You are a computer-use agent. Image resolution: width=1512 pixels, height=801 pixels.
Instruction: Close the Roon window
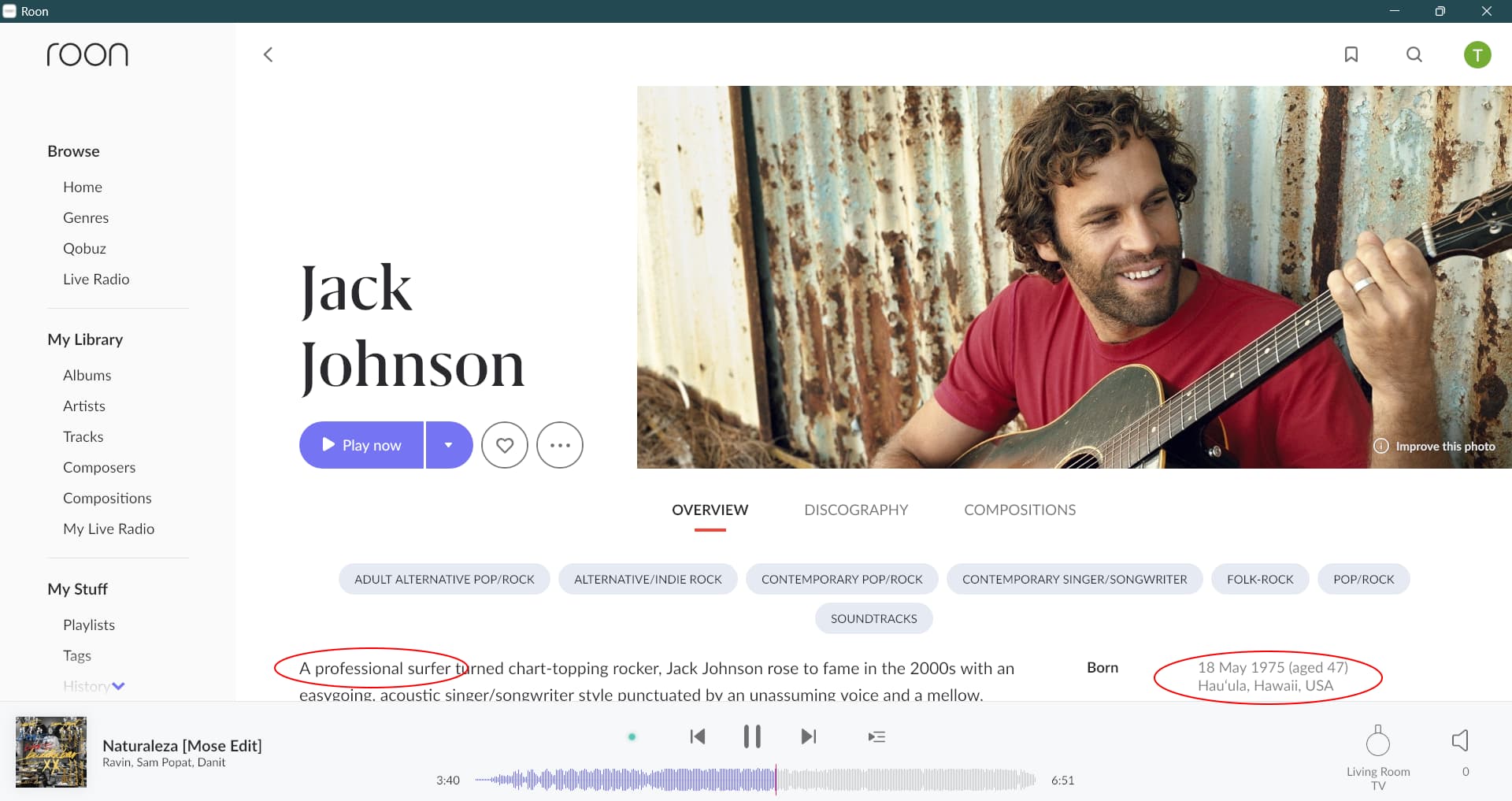(x=1487, y=11)
